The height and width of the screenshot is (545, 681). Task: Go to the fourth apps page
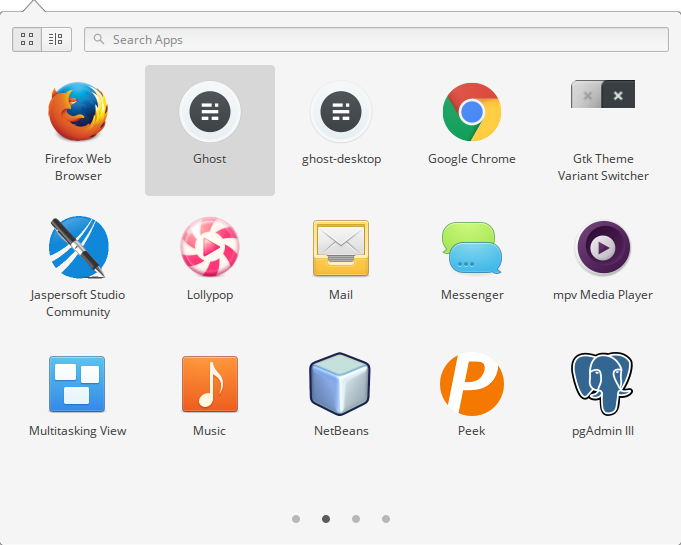click(386, 519)
